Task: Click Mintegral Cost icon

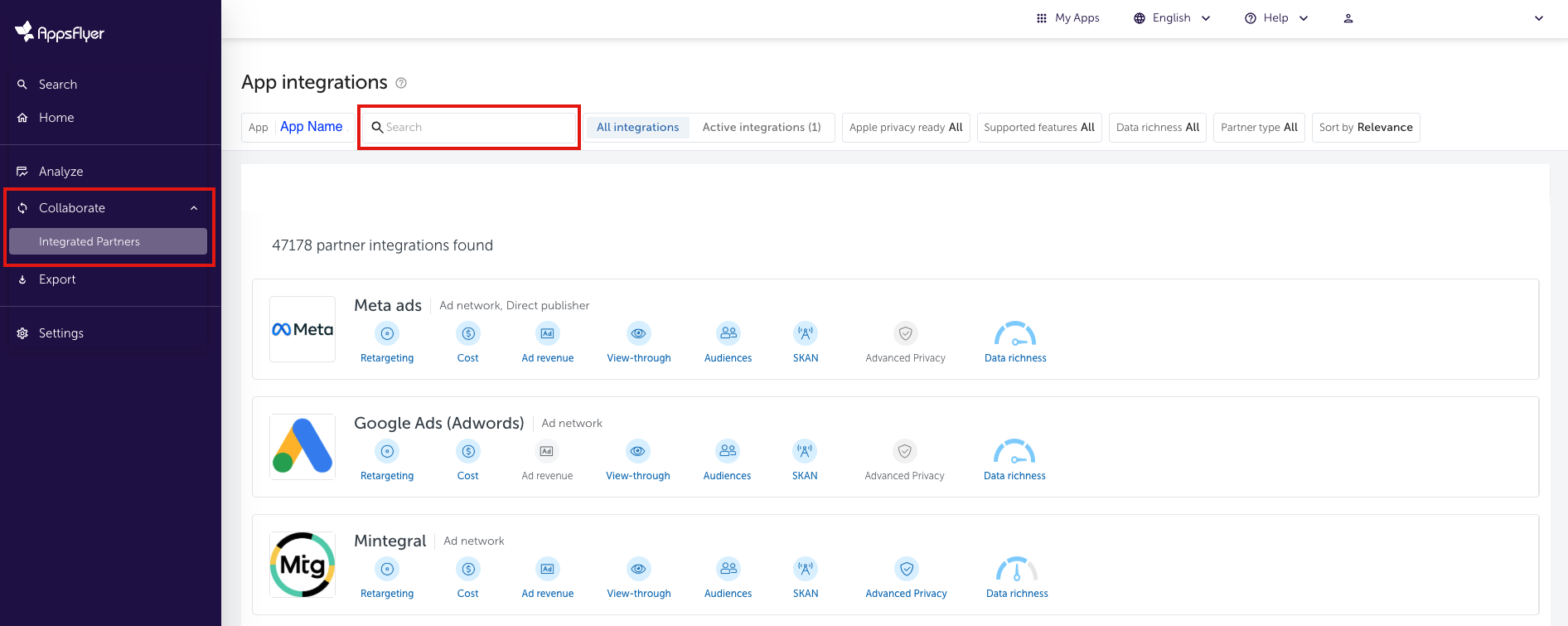Action: [x=468, y=569]
